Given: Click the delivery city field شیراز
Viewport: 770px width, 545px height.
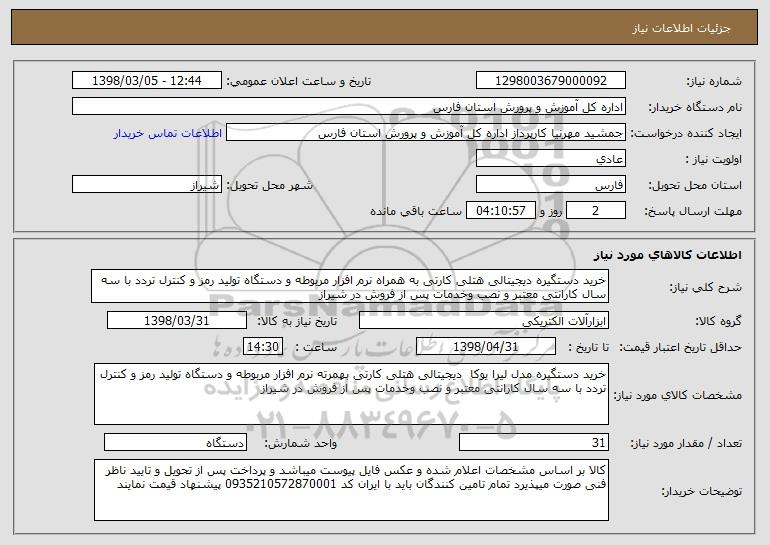Looking at the screenshot, I should pyautogui.click(x=147, y=185).
